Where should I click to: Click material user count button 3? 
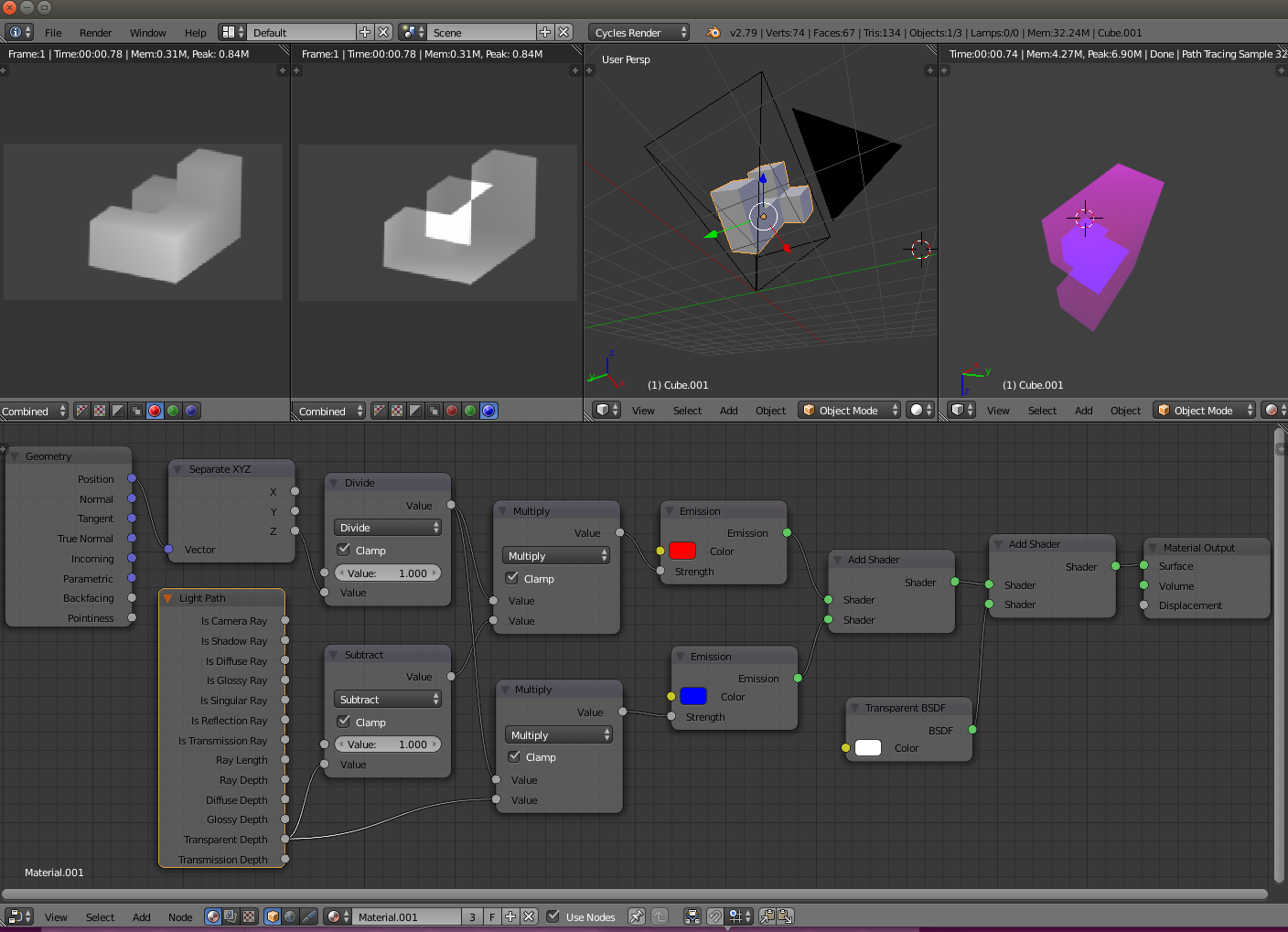tap(472, 916)
